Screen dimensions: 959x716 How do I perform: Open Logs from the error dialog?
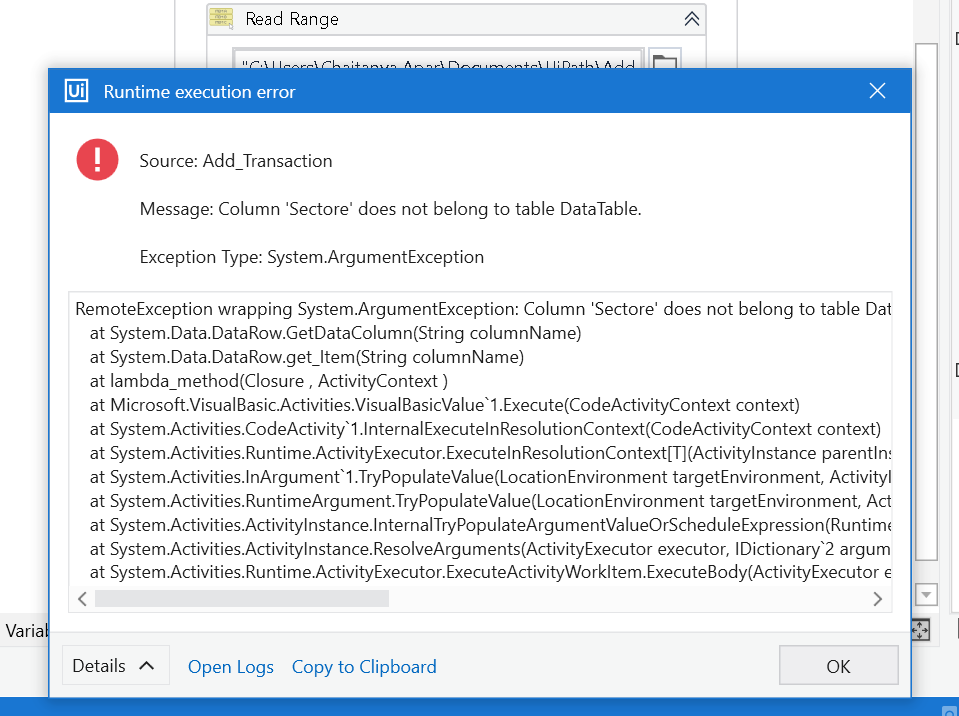tap(230, 667)
